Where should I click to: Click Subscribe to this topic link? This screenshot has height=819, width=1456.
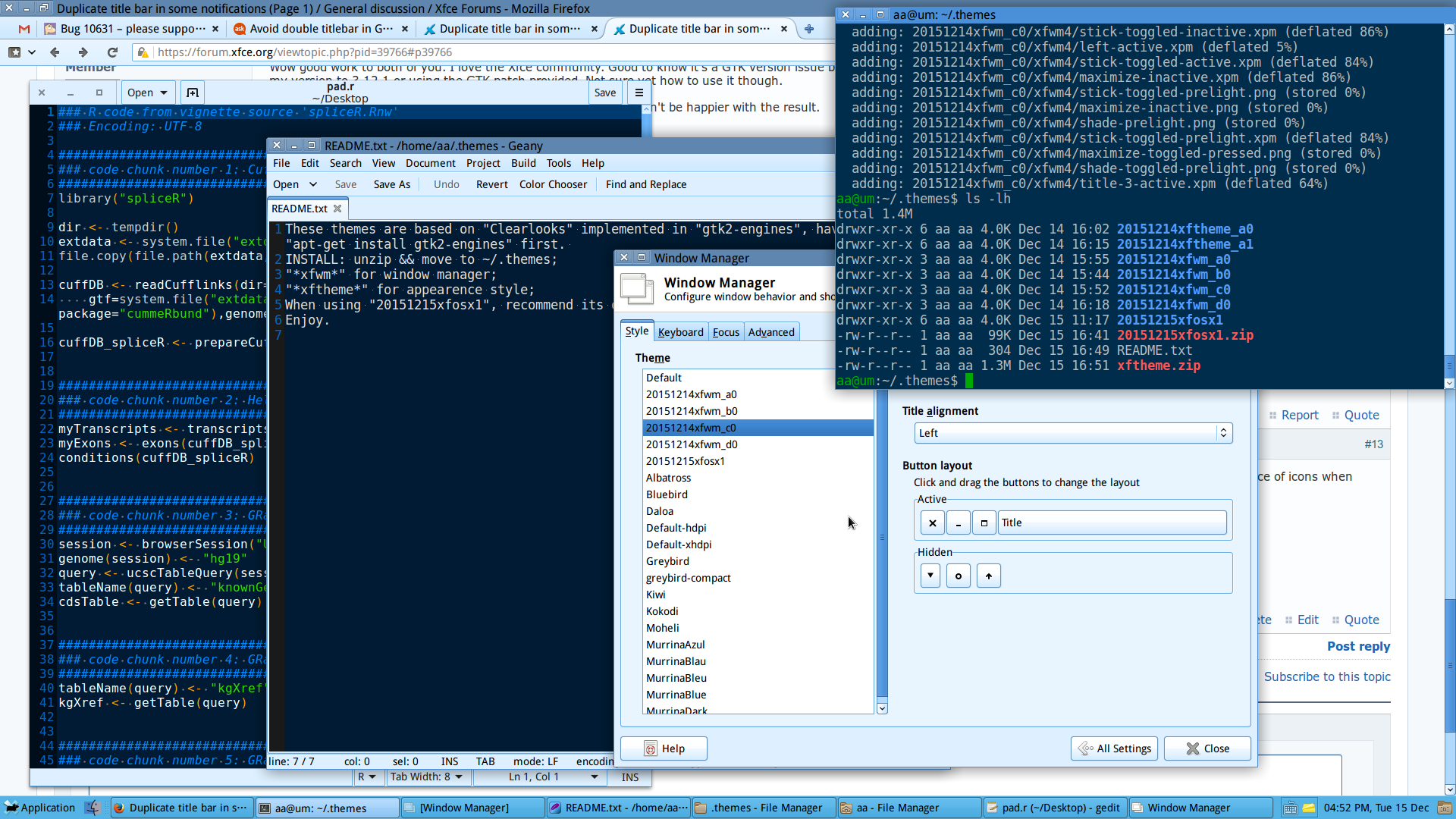pos(1327,676)
